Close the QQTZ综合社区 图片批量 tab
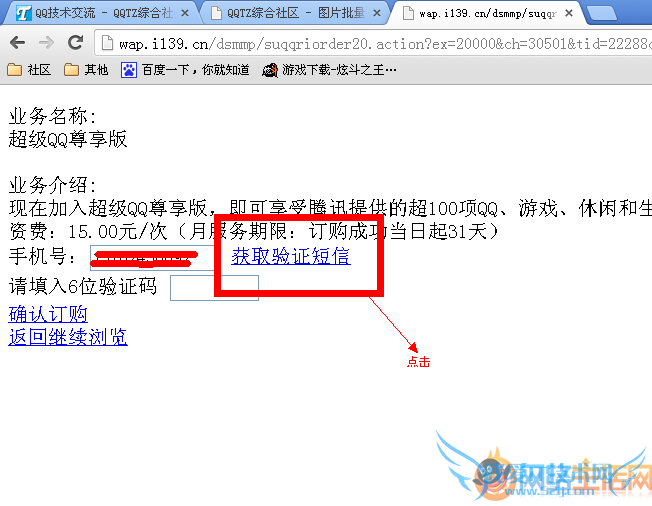Image resolution: width=652 pixels, height=506 pixels. [377, 13]
